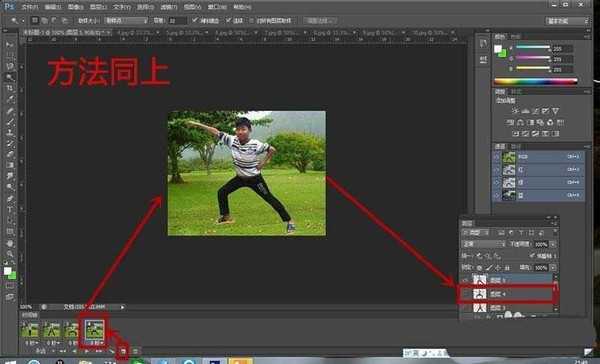Select the Hand tool
Screen dimensions: 600x364
[x=9, y=243]
